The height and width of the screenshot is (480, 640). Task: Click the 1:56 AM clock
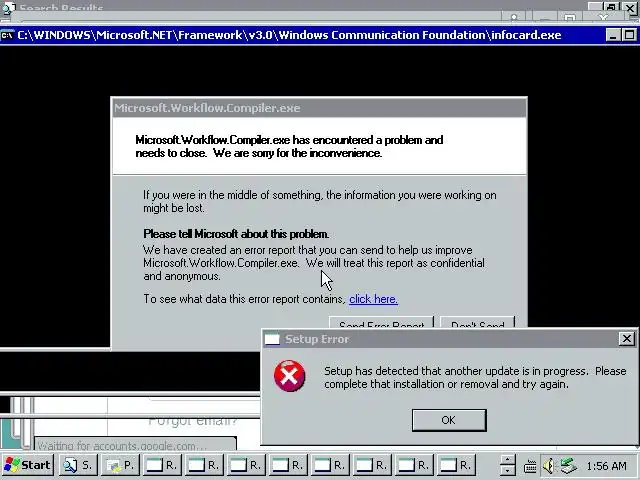[x=606, y=466]
